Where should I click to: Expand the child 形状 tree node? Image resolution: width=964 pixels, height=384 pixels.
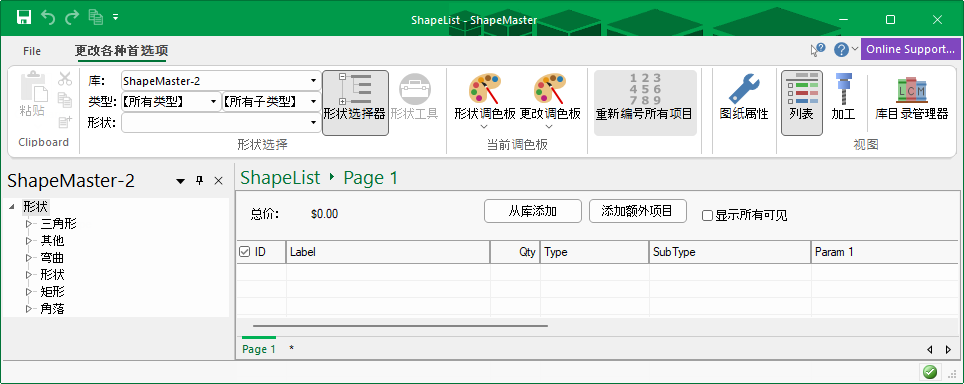click(x=28, y=275)
